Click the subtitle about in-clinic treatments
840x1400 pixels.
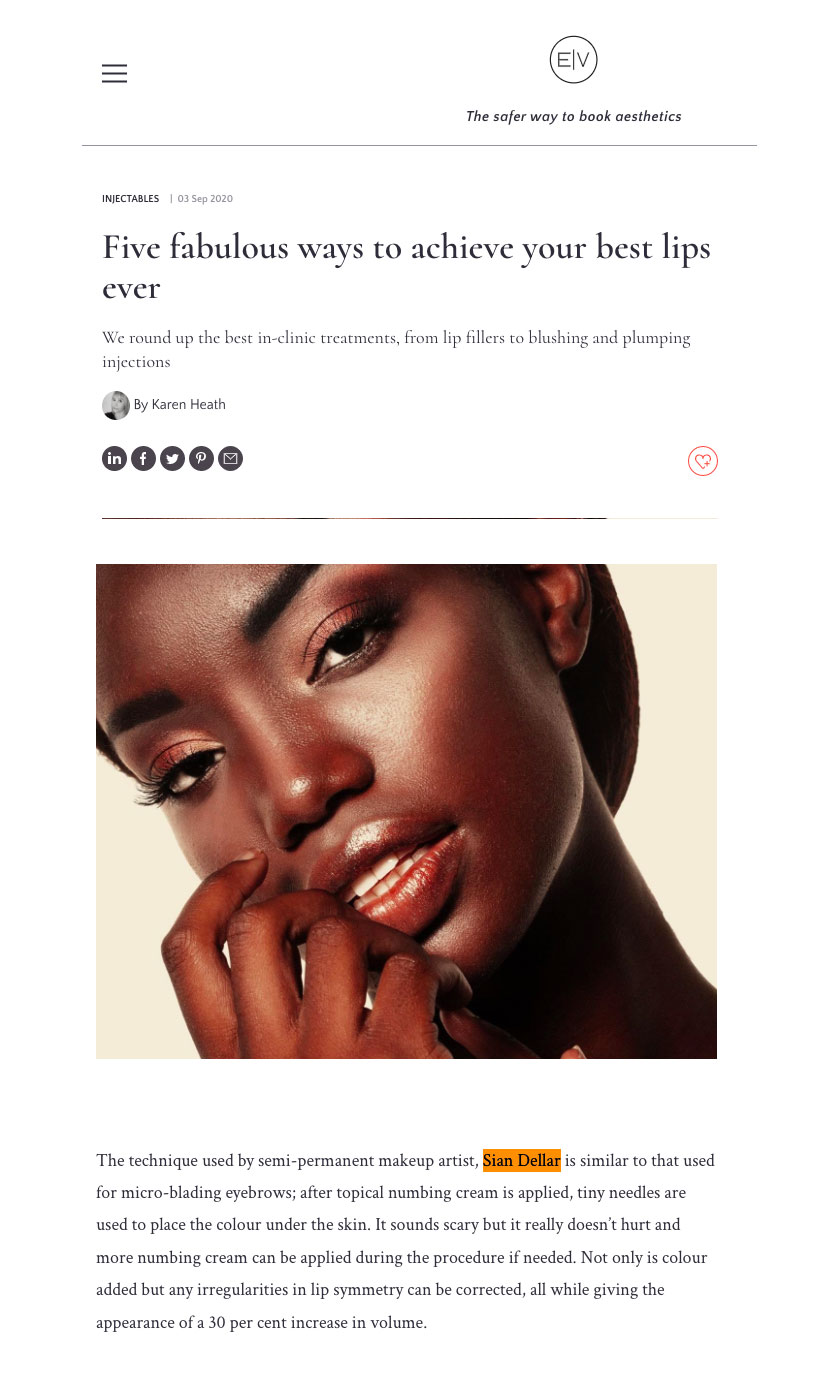tap(396, 350)
